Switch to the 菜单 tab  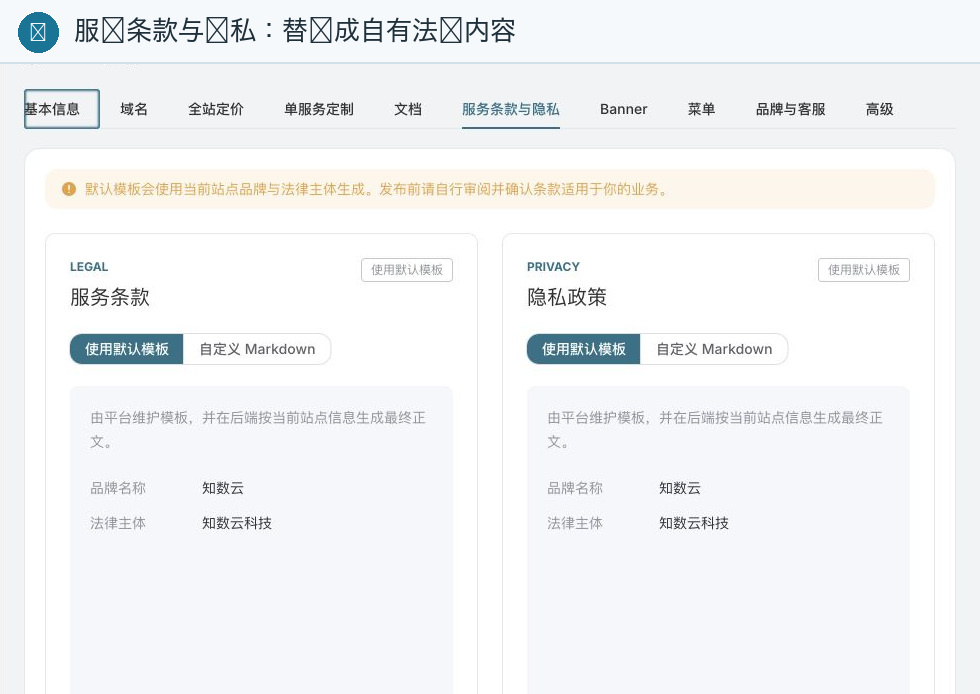(x=701, y=109)
